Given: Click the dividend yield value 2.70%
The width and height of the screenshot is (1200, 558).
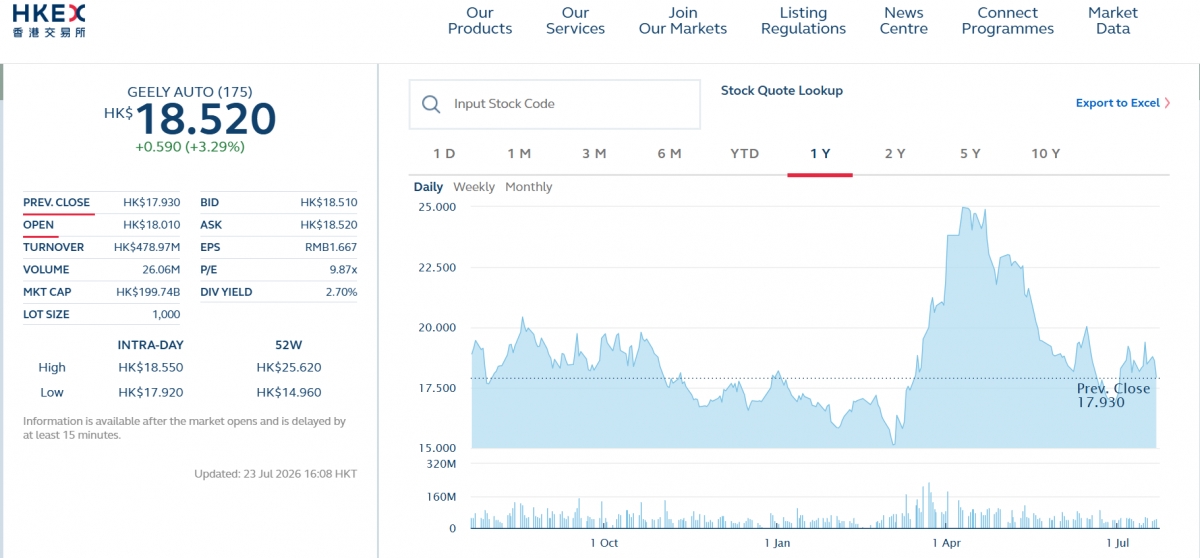Looking at the screenshot, I should pos(341,292).
